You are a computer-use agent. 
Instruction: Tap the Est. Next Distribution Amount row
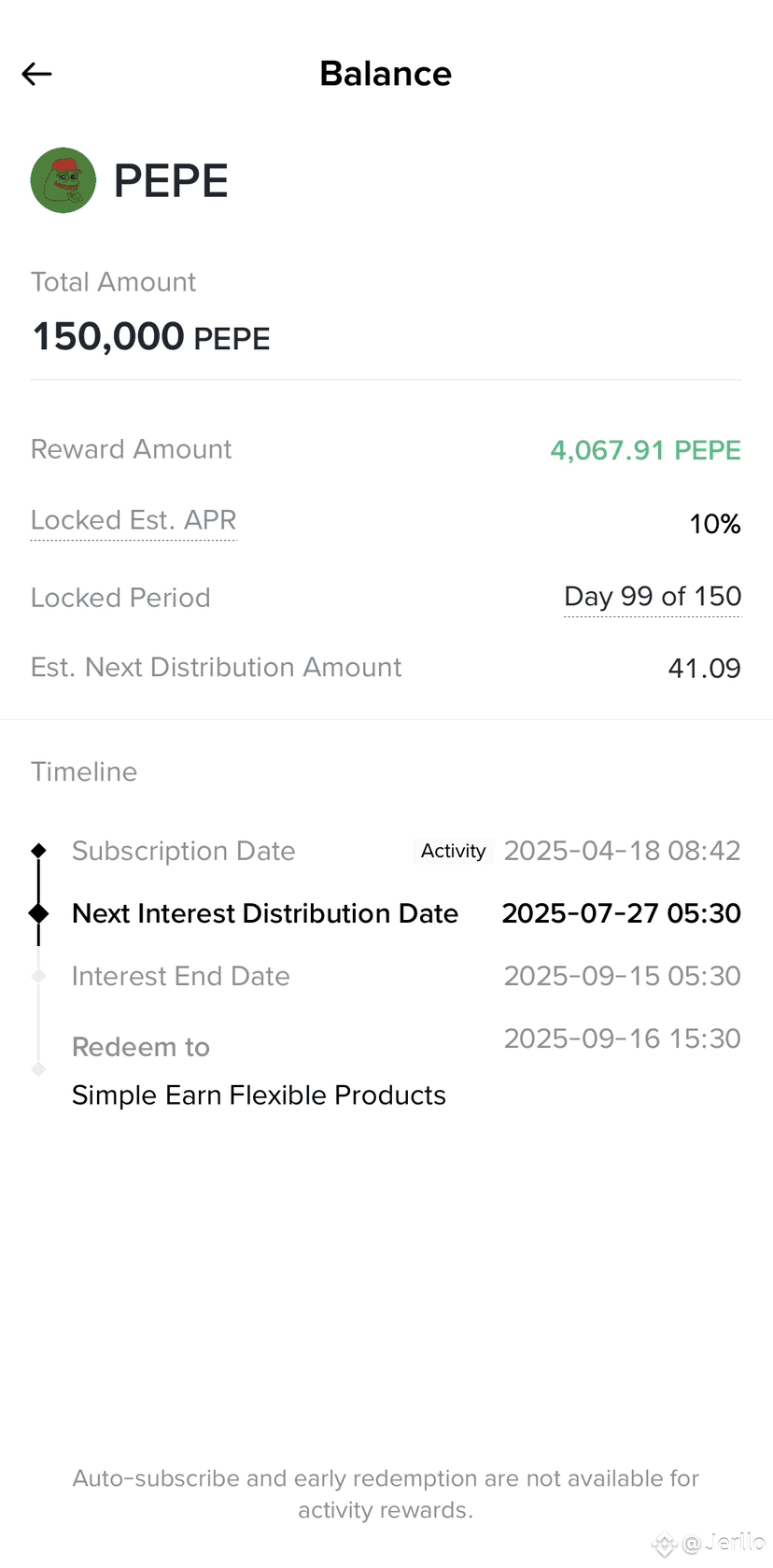[386, 668]
